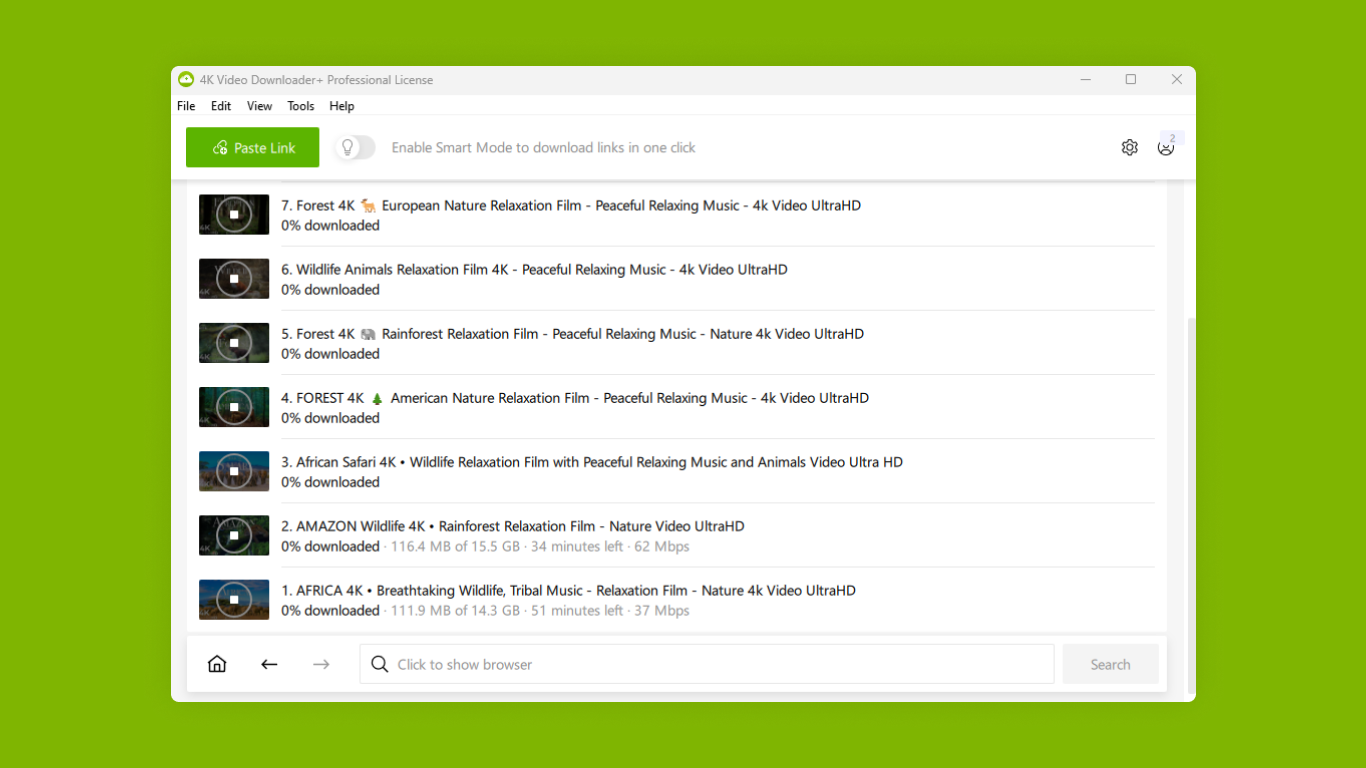This screenshot has height=768, width=1366.
Task: Open the account profile icon with notification badge
Action: pyautogui.click(x=1166, y=147)
